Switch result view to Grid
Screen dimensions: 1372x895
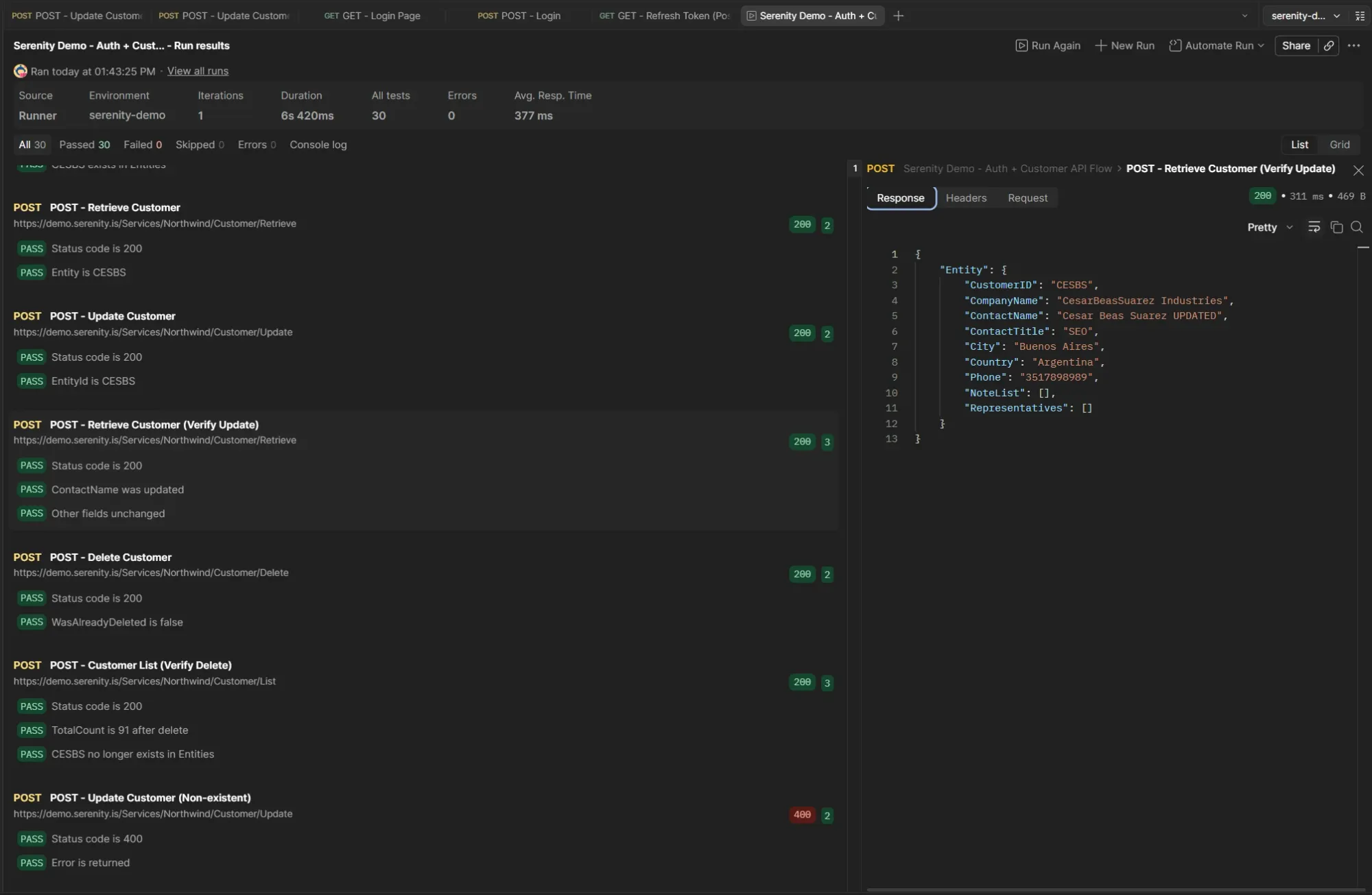(1339, 144)
